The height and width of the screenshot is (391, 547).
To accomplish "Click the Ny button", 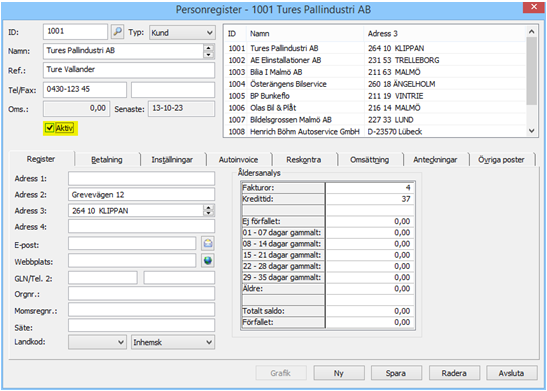I will (338, 373).
